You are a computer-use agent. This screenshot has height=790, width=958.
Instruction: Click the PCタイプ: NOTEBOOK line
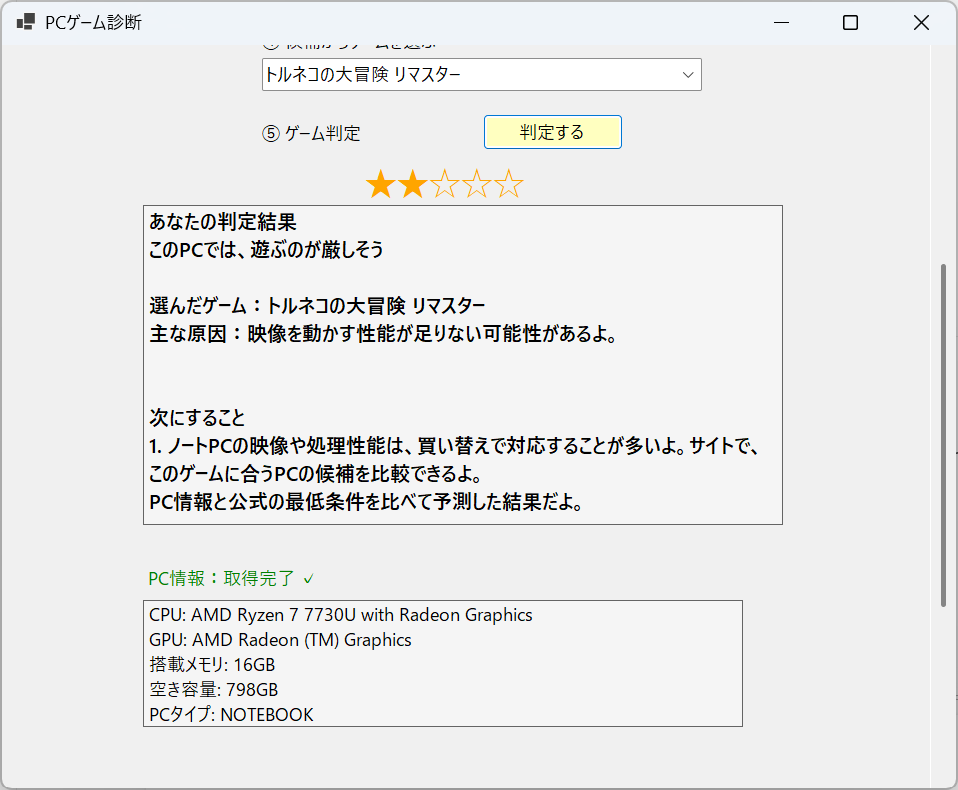click(232, 714)
